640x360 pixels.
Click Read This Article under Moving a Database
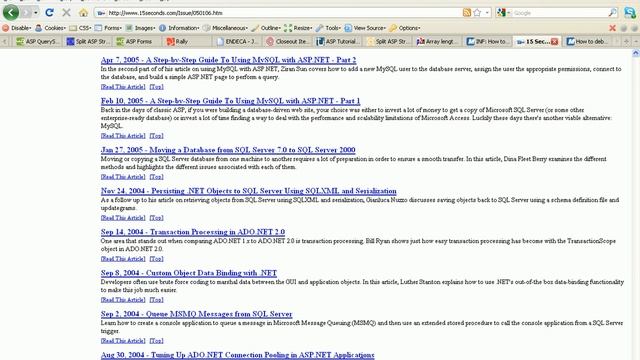coord(123,177)
